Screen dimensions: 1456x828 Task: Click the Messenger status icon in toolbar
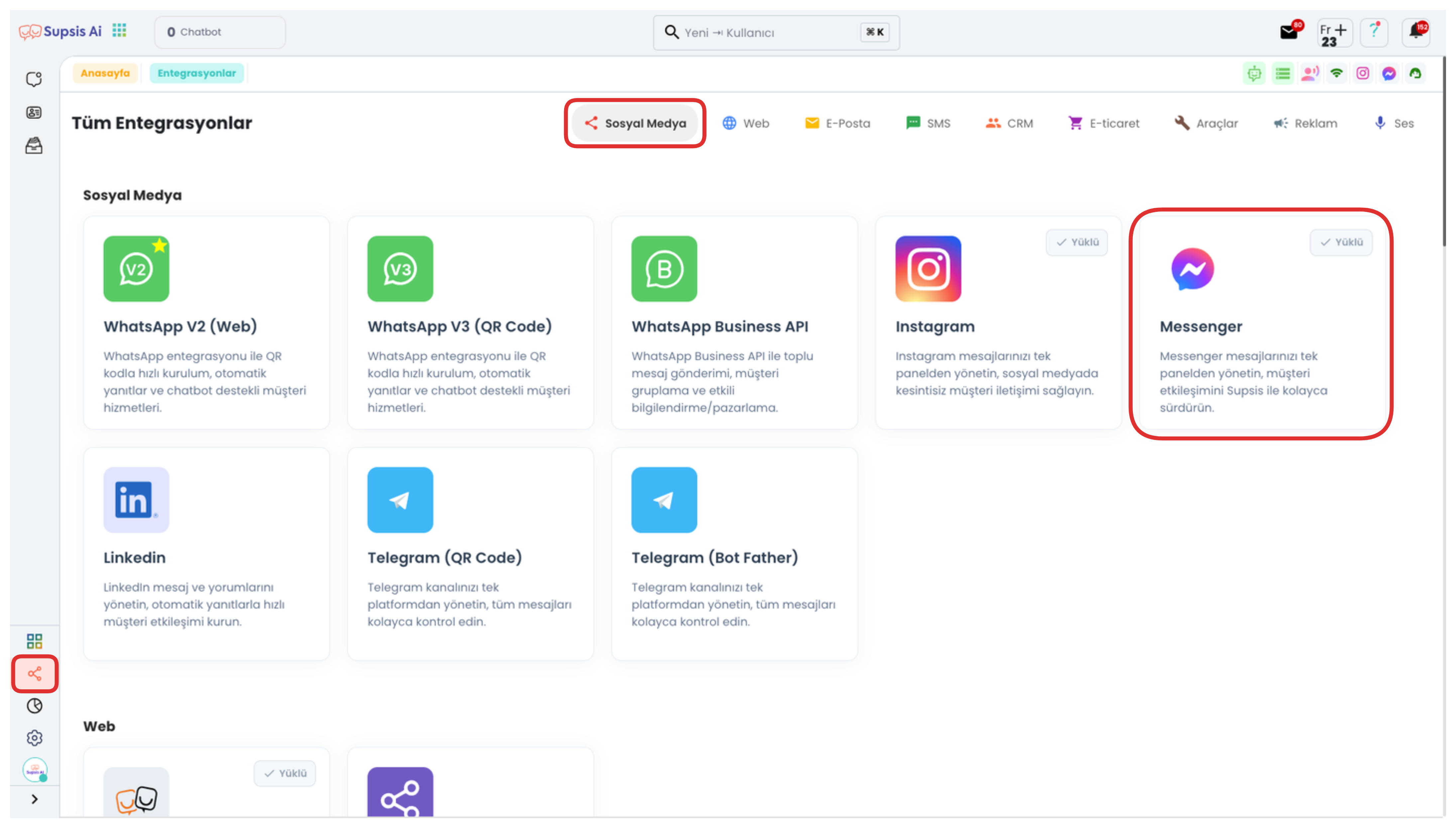pyautogui.click(x=1389, y=73)
